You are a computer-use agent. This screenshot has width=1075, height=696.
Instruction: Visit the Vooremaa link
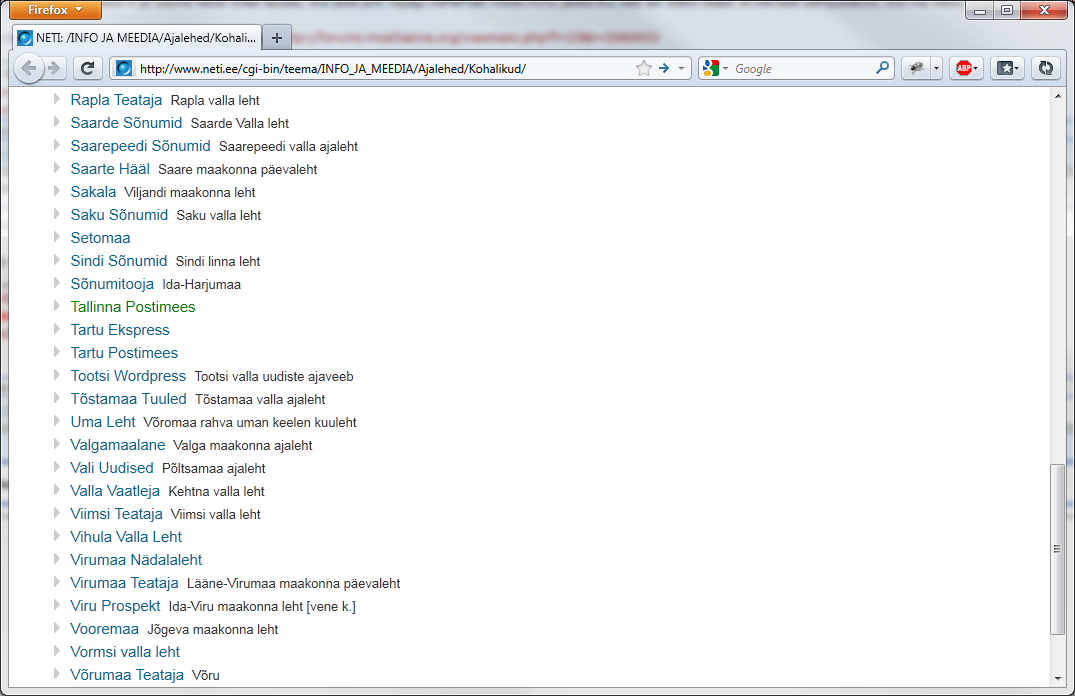click(x=105, y=629)
